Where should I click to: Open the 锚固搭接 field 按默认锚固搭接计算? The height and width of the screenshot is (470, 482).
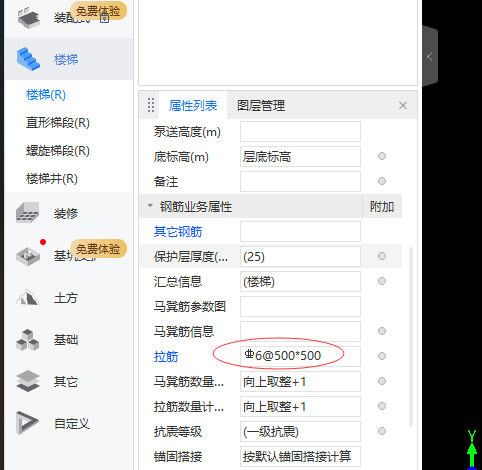pos(300,456)
